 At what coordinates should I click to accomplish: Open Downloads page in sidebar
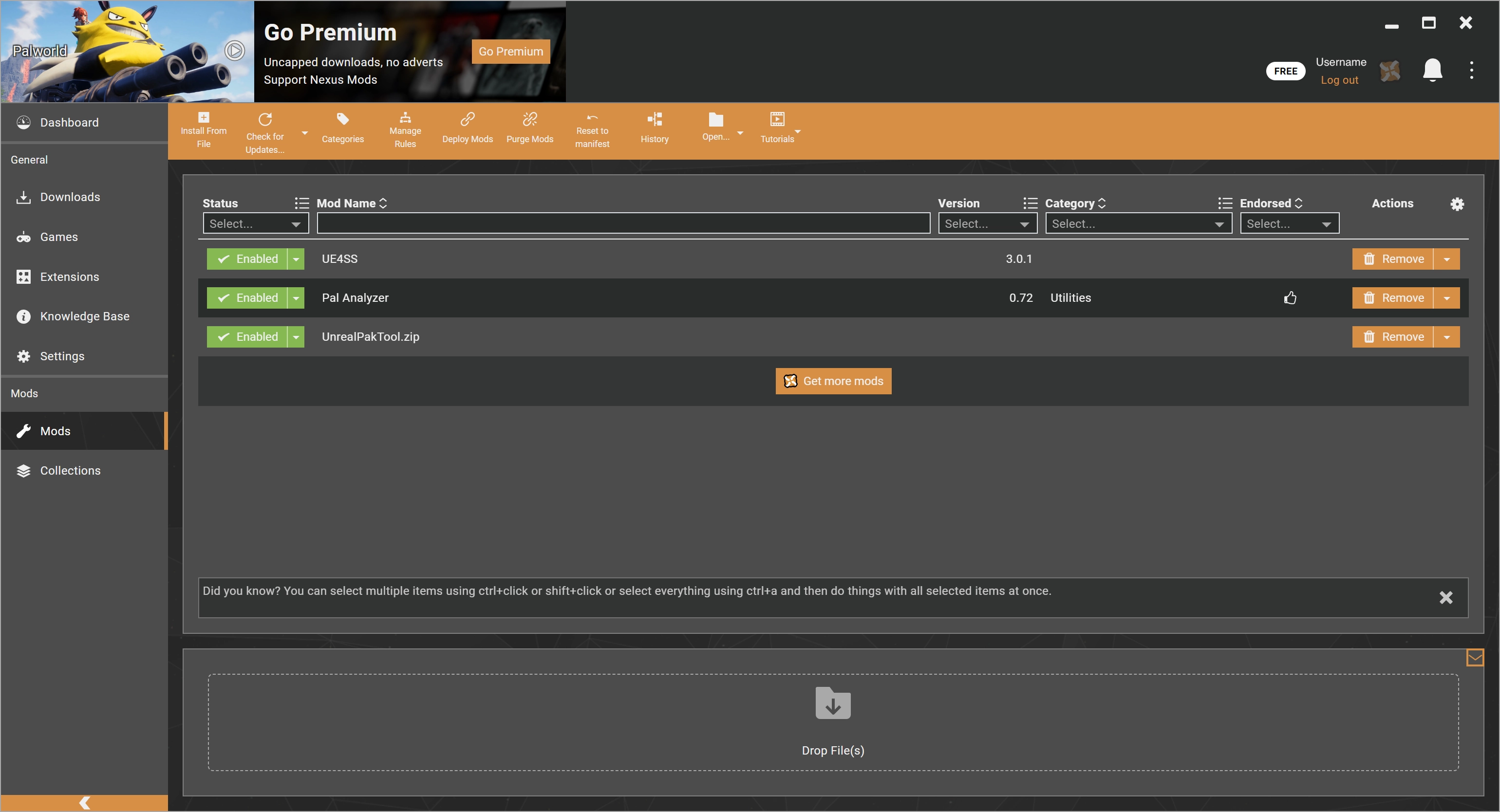[84, 197]
